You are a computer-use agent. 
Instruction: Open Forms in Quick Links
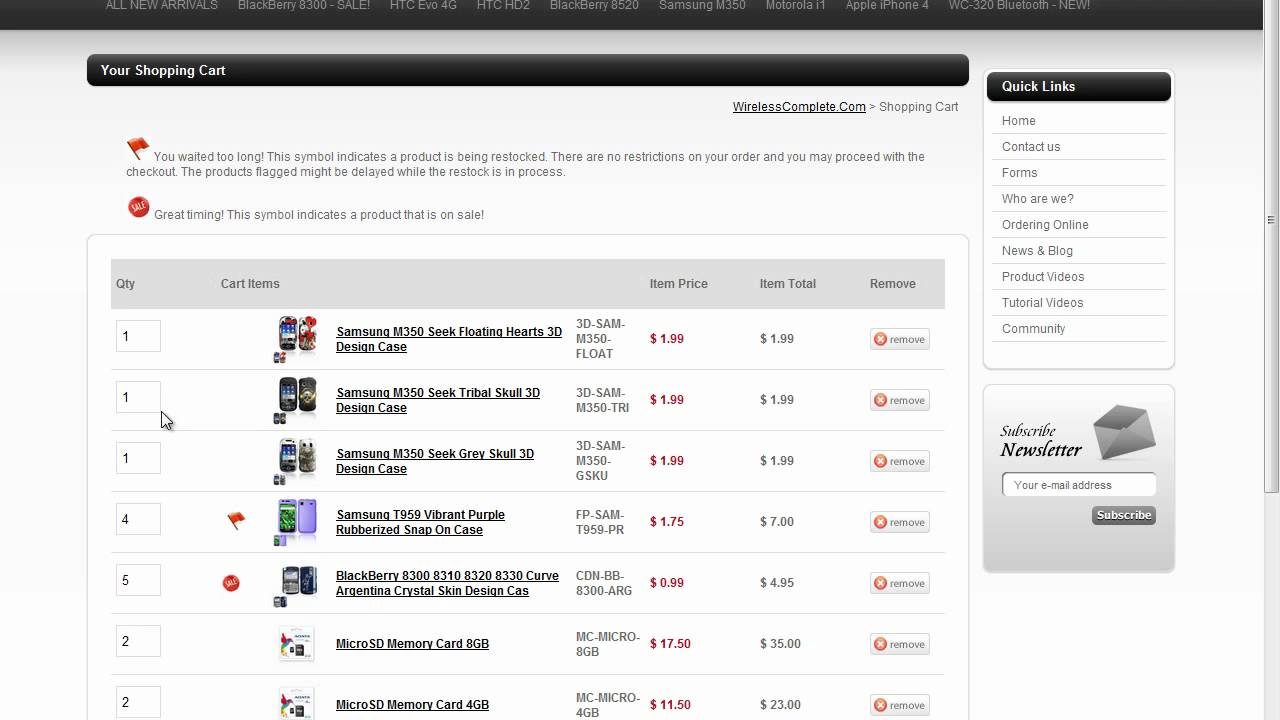(x=1020, y=173)
